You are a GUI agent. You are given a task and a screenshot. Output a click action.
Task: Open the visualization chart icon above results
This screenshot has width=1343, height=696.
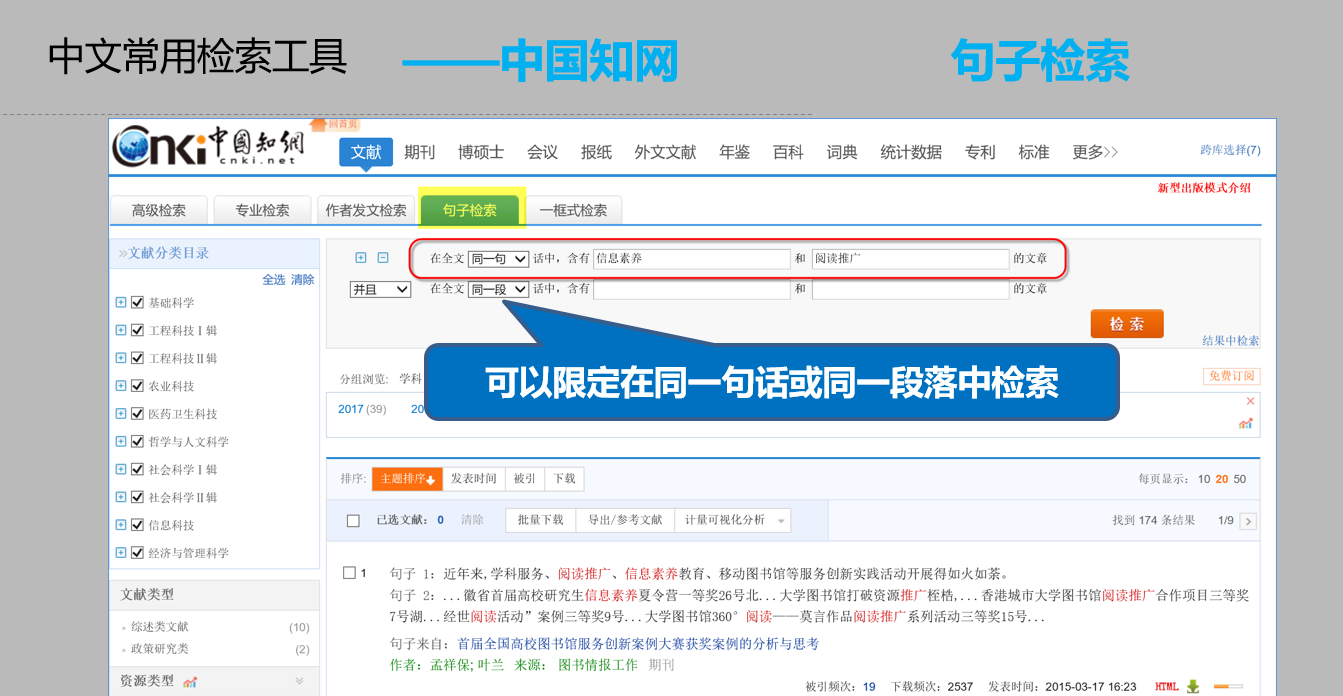(x=1245, y=423)
